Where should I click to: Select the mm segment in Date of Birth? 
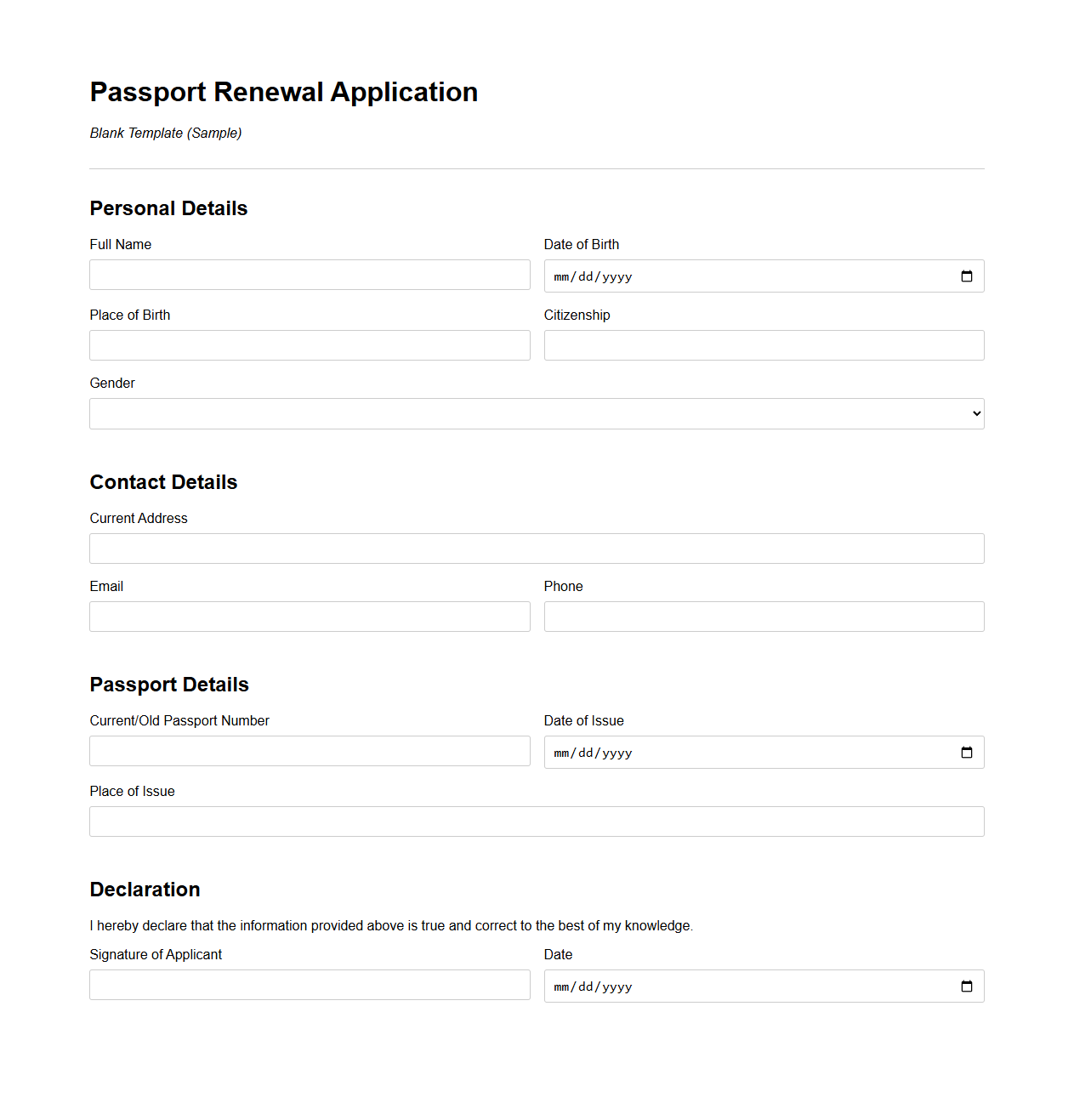(560, 276)
